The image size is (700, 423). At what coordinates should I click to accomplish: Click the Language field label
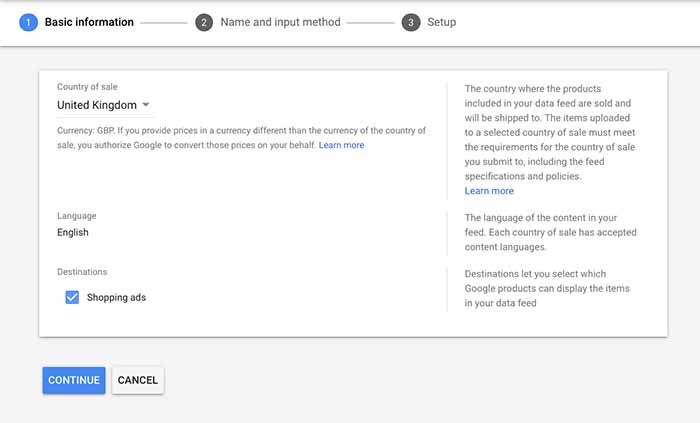[x=77, y=215]
